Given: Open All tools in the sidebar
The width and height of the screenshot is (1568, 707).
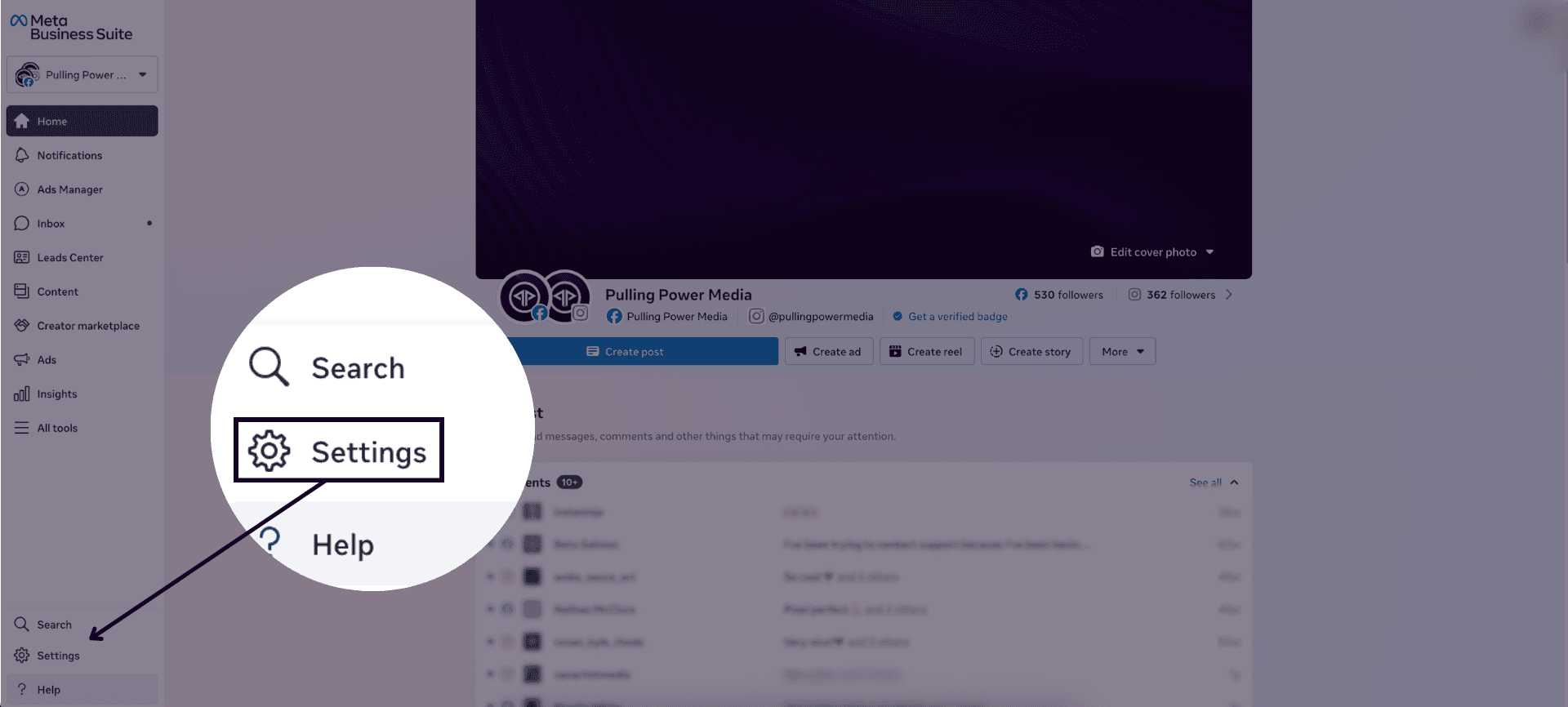Looking at the screenshot, I should (82, 428).
